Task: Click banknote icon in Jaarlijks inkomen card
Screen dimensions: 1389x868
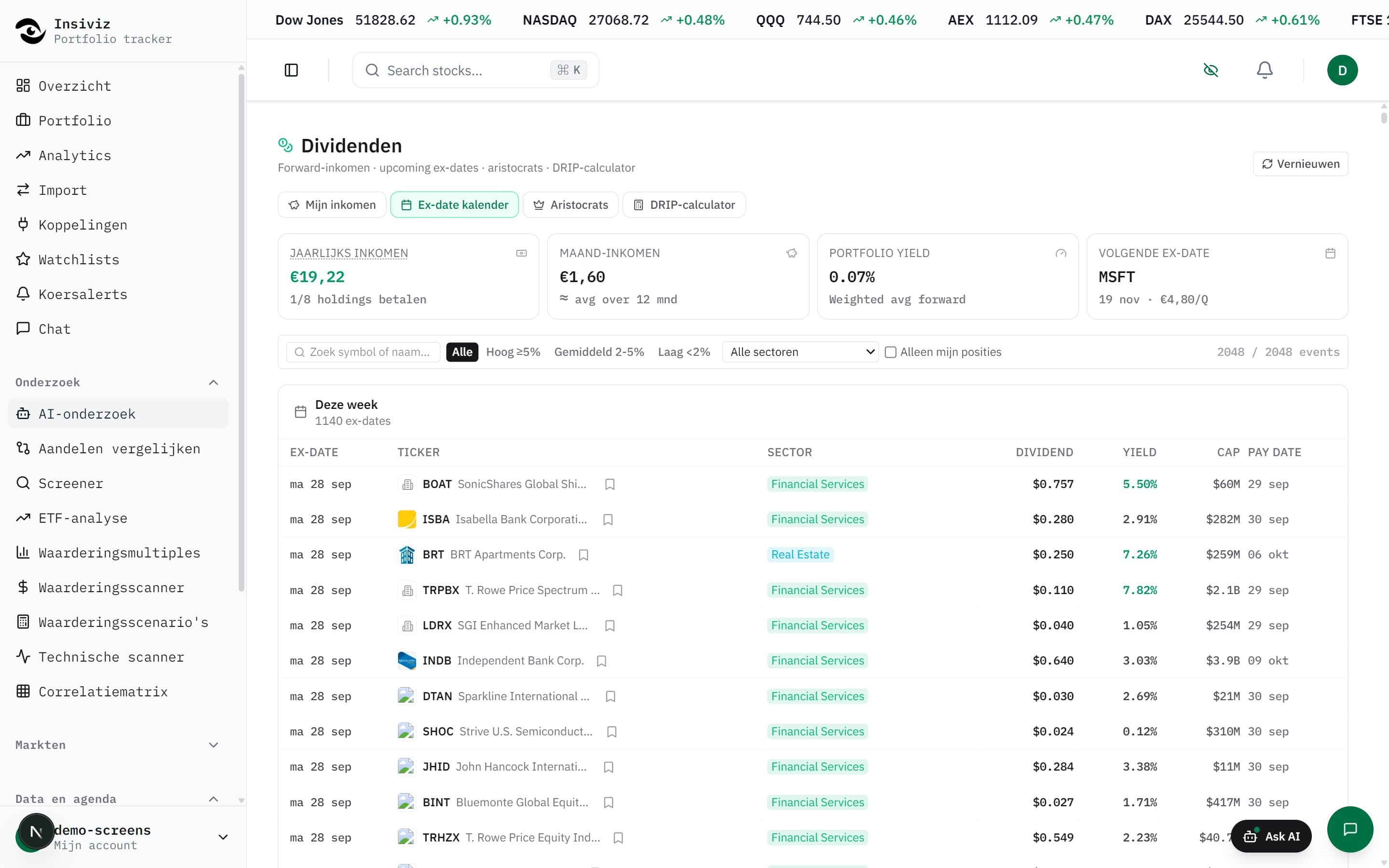Action: pyautogui.click(x=521, y=253)
